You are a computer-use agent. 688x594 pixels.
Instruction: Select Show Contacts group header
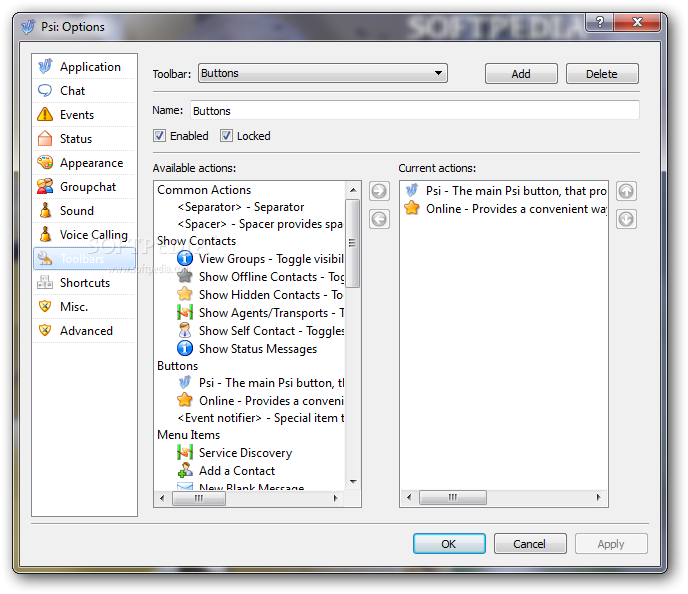(x=196, y=241)
